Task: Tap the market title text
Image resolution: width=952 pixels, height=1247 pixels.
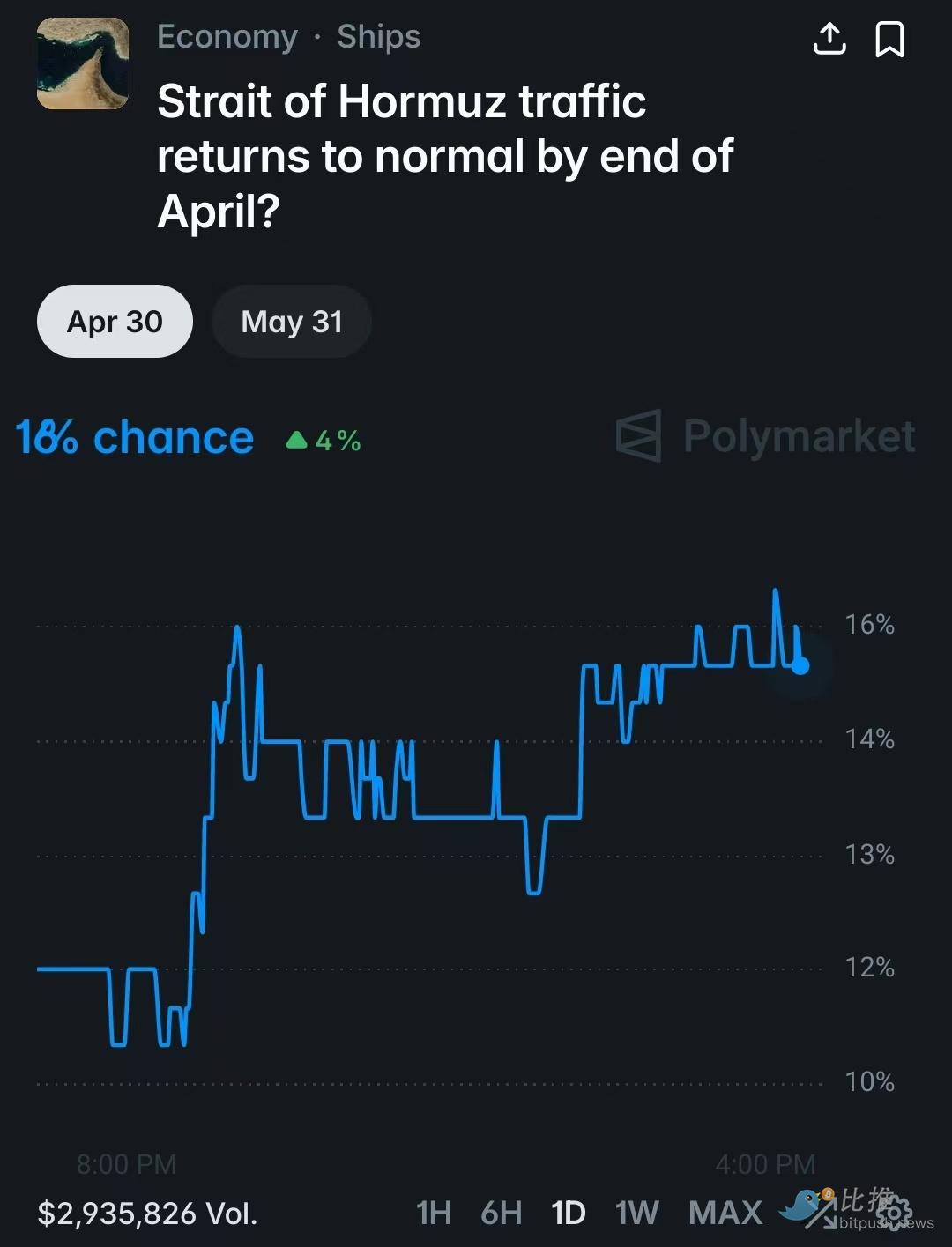Action: (445, 156)
